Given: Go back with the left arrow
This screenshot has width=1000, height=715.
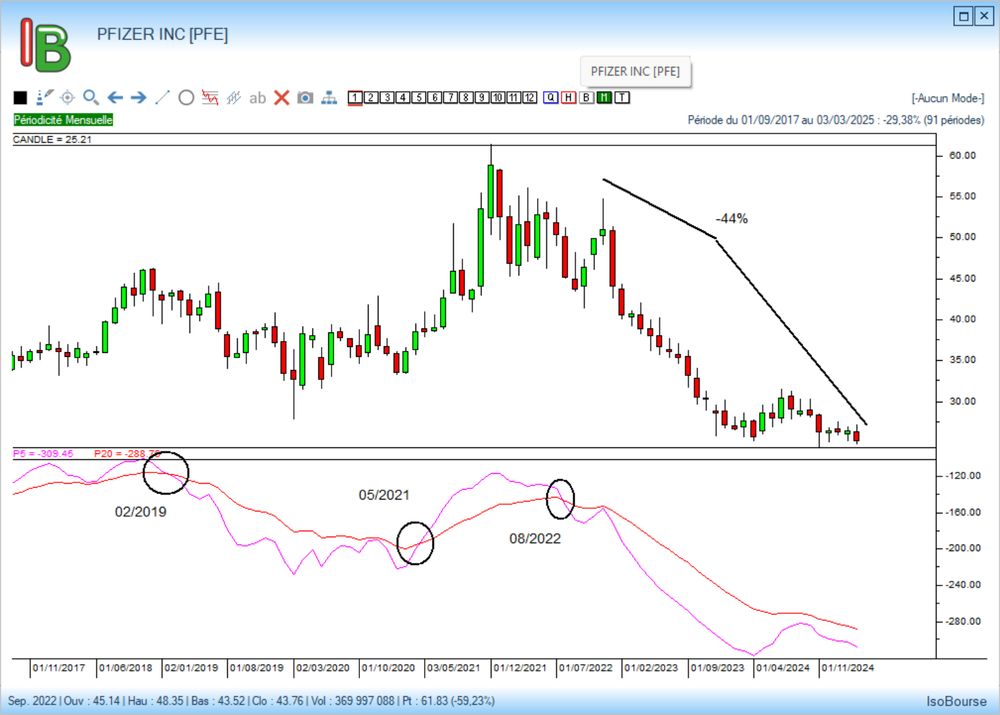Looking at the screenshot, I should click(x=115, y=98).
